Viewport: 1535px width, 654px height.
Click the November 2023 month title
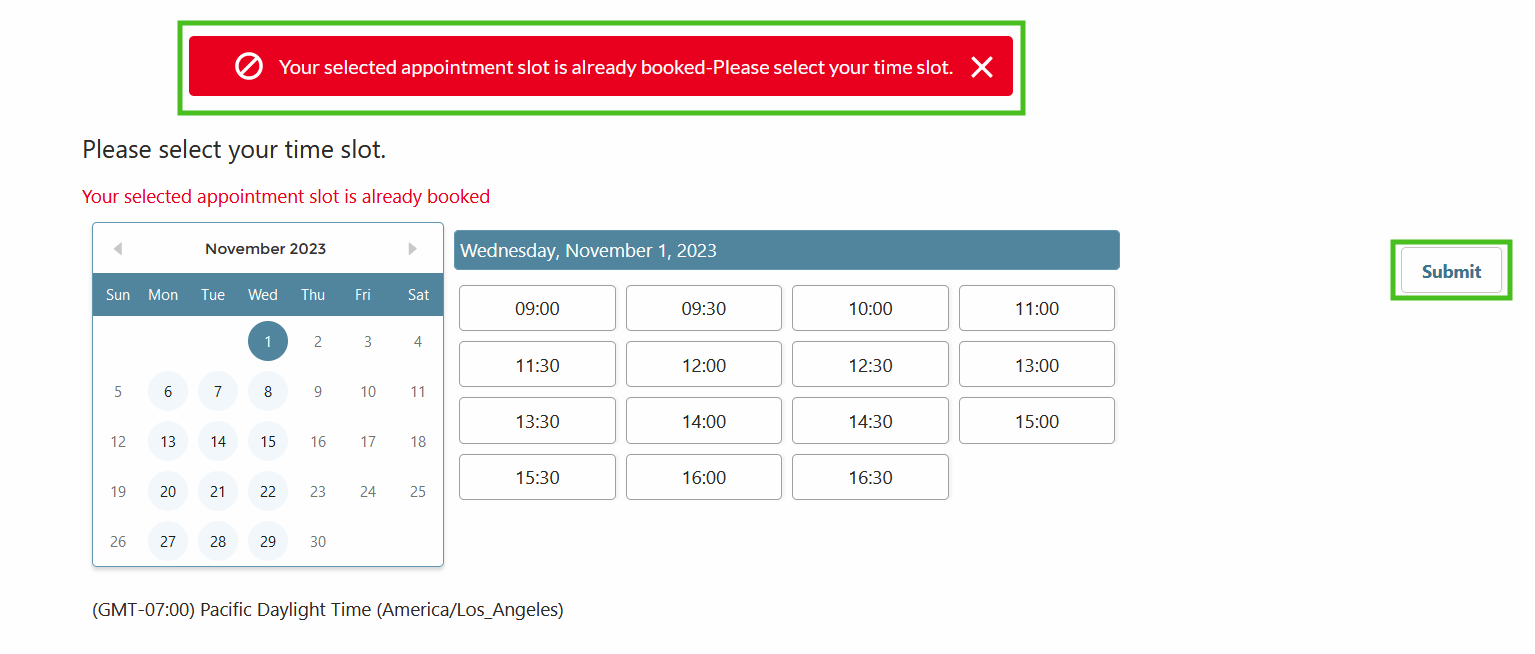coord(265,249)
